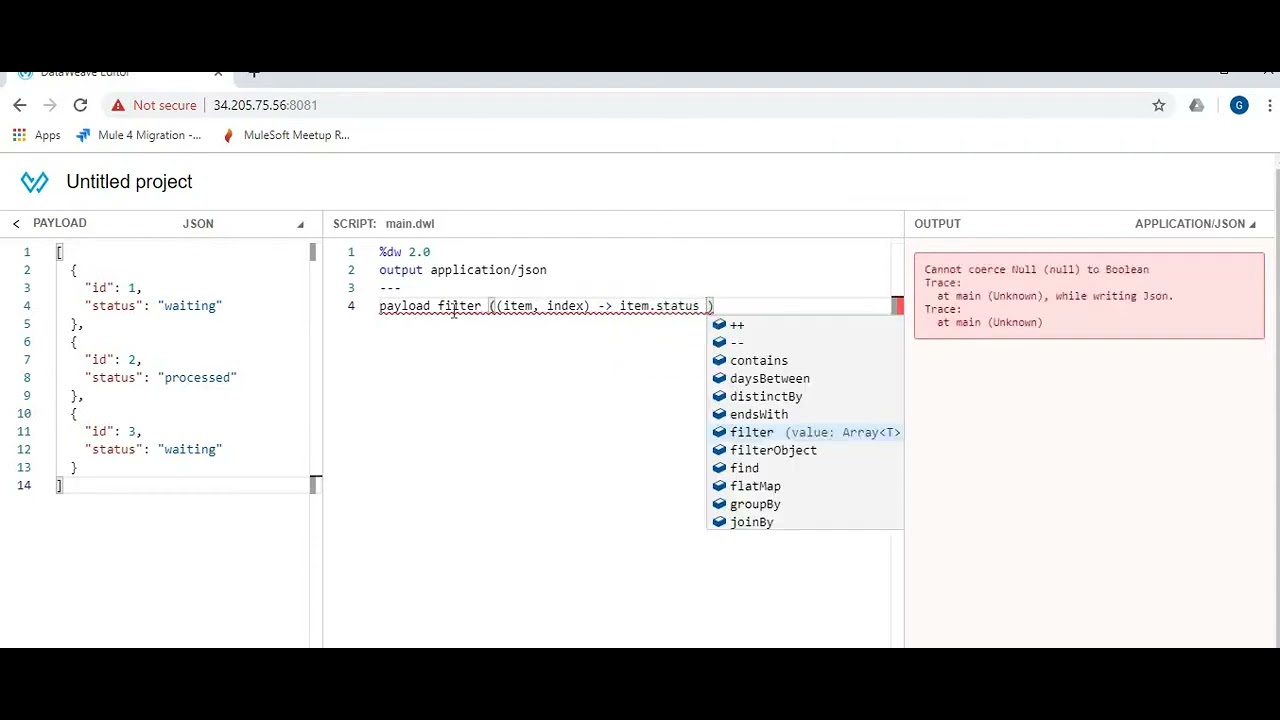Collapse the PAYLOAD panel arrow
The height and width of the screenshot is (720, 1280).
(16, 223)
